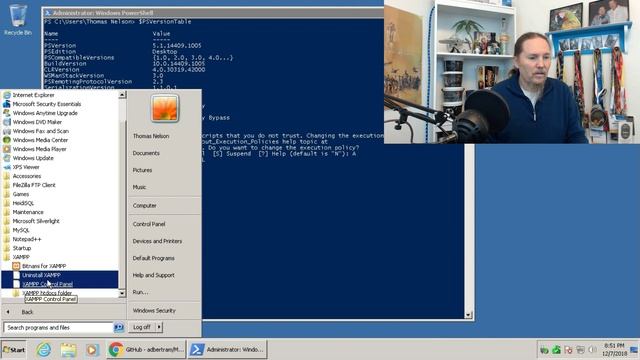
Task: Click the Bitnami for XAMPP icon
Action: tap(16, 266)
